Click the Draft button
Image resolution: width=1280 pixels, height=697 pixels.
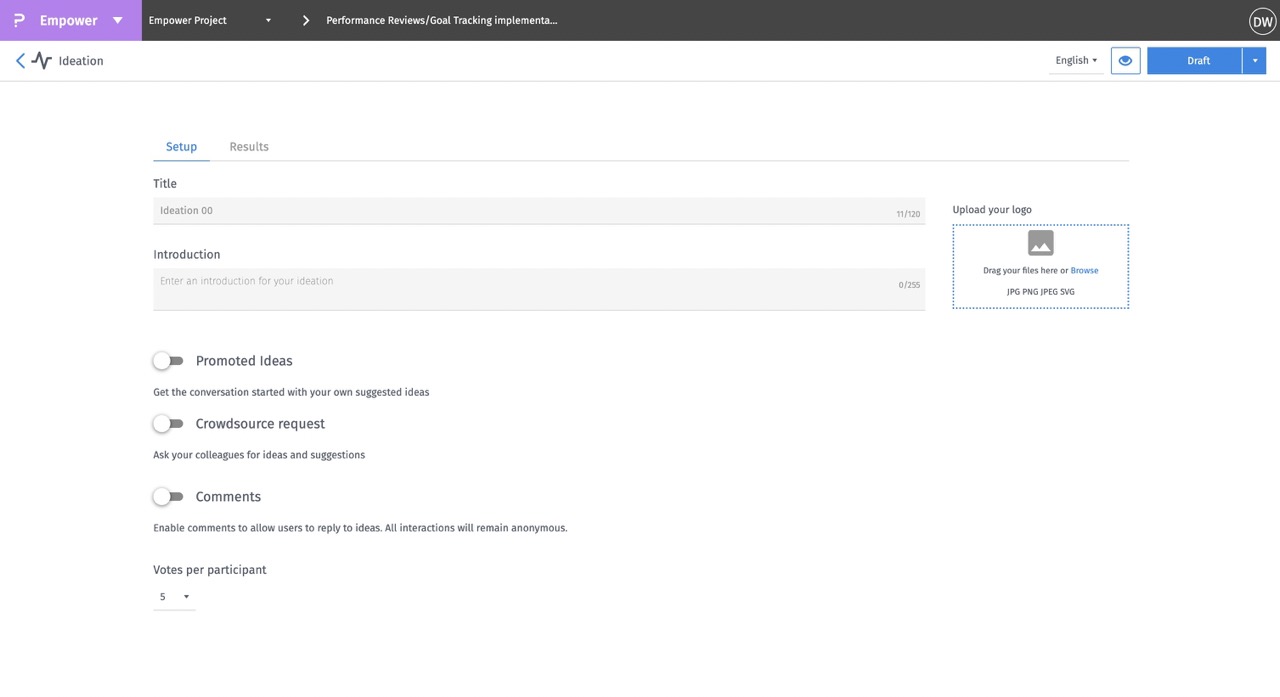[1198, 61]
